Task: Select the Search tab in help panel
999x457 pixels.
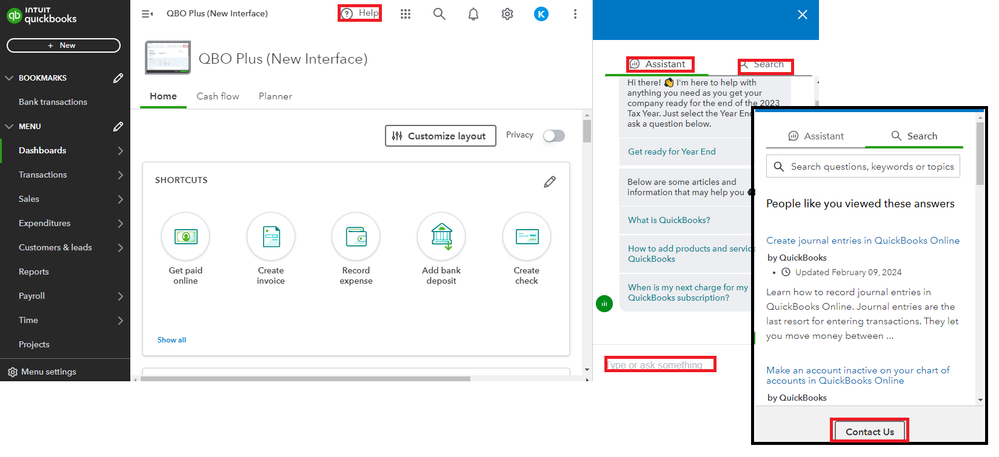Action: 763,64
